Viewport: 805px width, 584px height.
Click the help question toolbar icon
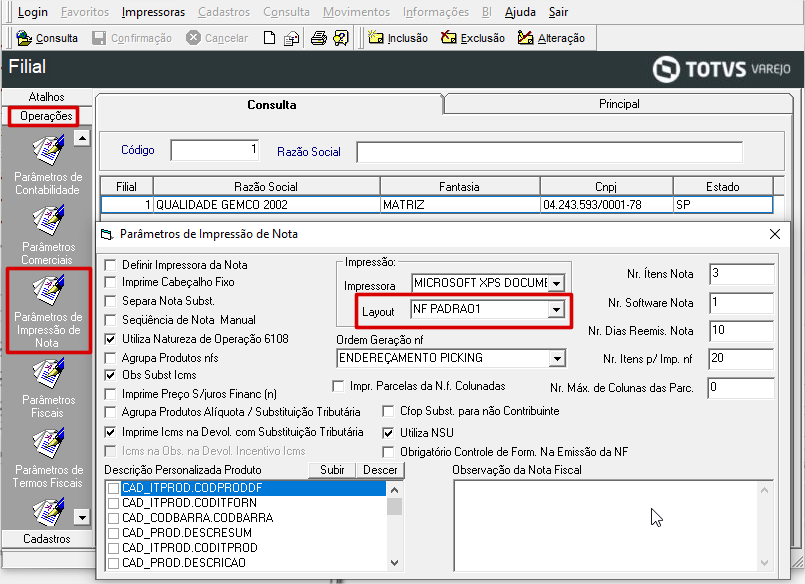(x=341, y=38)
